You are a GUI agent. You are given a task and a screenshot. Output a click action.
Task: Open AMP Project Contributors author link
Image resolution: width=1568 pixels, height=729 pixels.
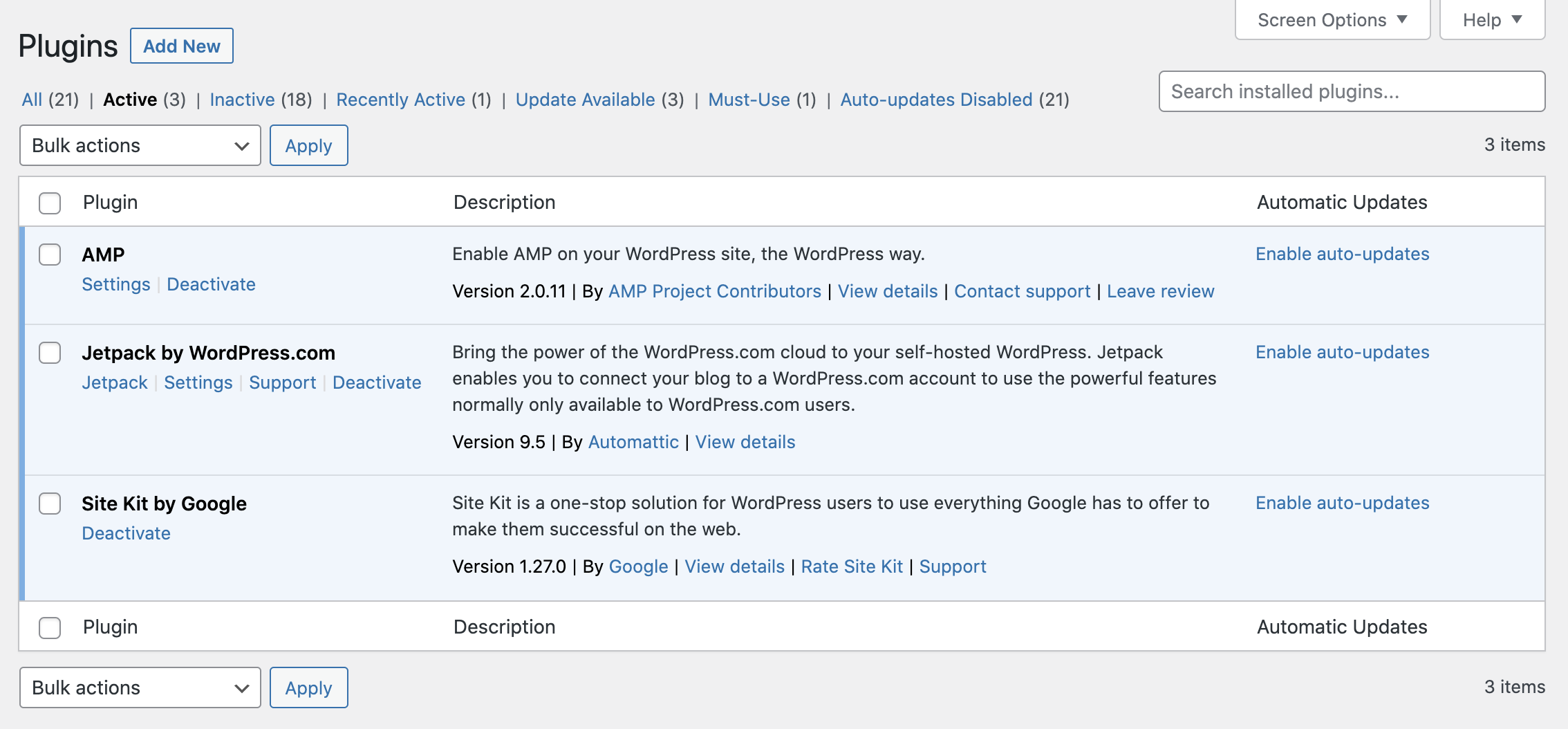pyautogui.click(x=715, y=291)
